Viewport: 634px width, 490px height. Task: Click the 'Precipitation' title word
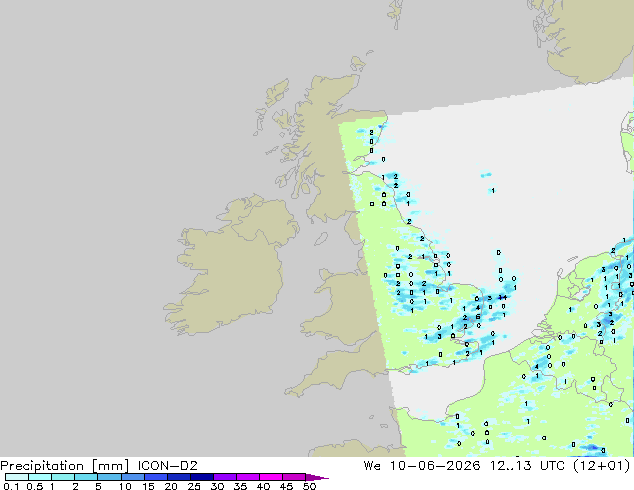click(x=42, y=466)
